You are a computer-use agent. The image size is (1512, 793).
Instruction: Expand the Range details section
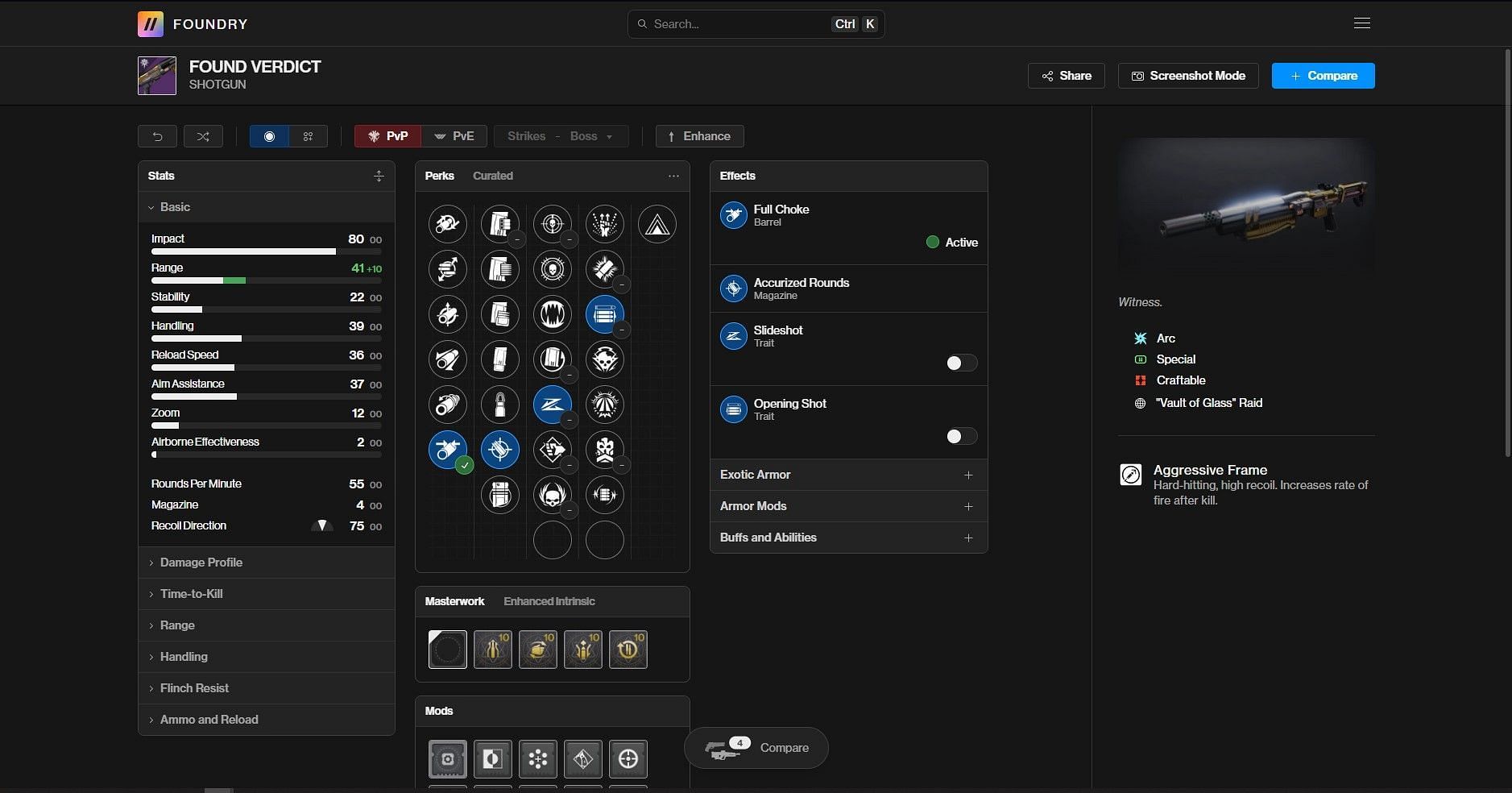(266, 625)
